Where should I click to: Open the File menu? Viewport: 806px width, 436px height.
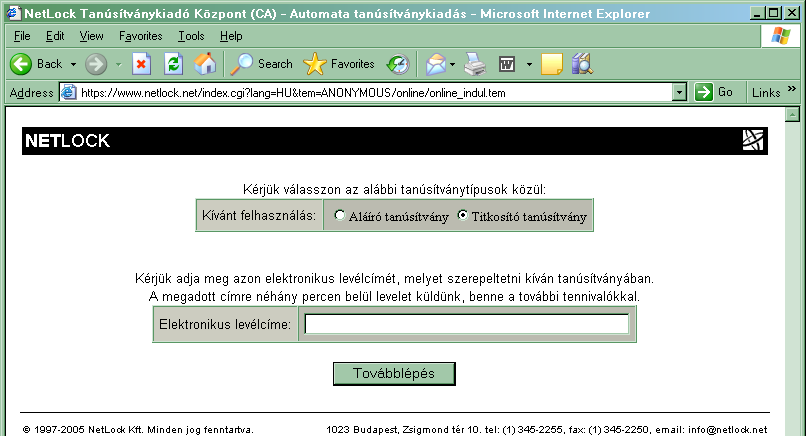[22, 36]
